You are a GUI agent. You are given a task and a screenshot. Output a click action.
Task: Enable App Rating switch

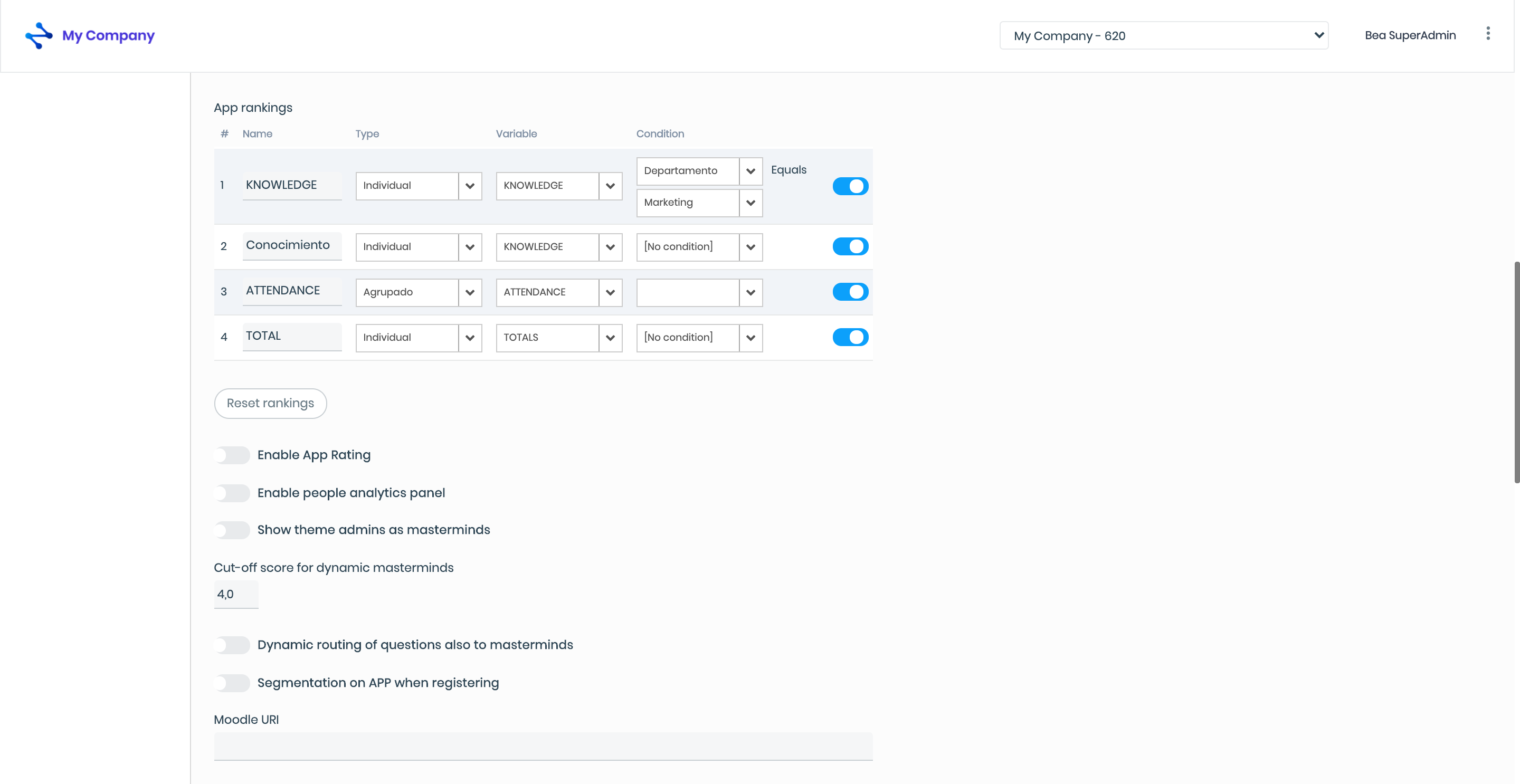coord(232,455)
